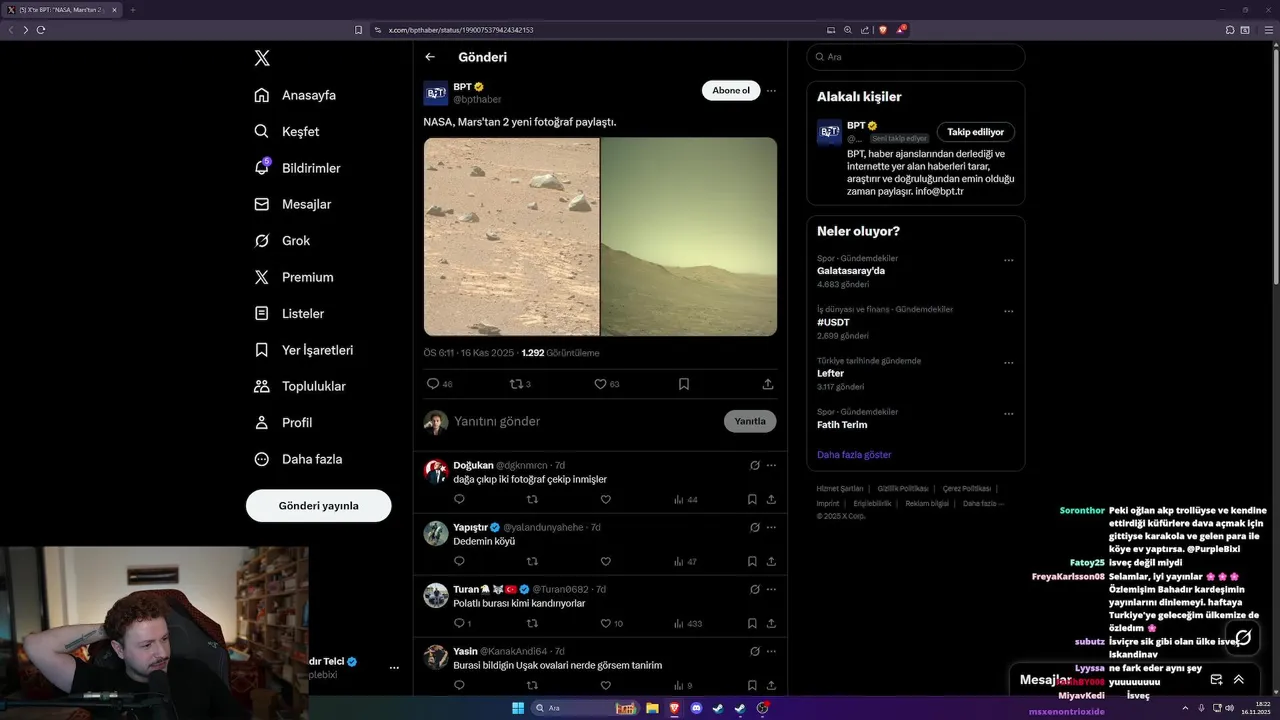Open options for Galatasaray'da trend
Screen dimensions: 1280x720
click(x=1008, y=260)
